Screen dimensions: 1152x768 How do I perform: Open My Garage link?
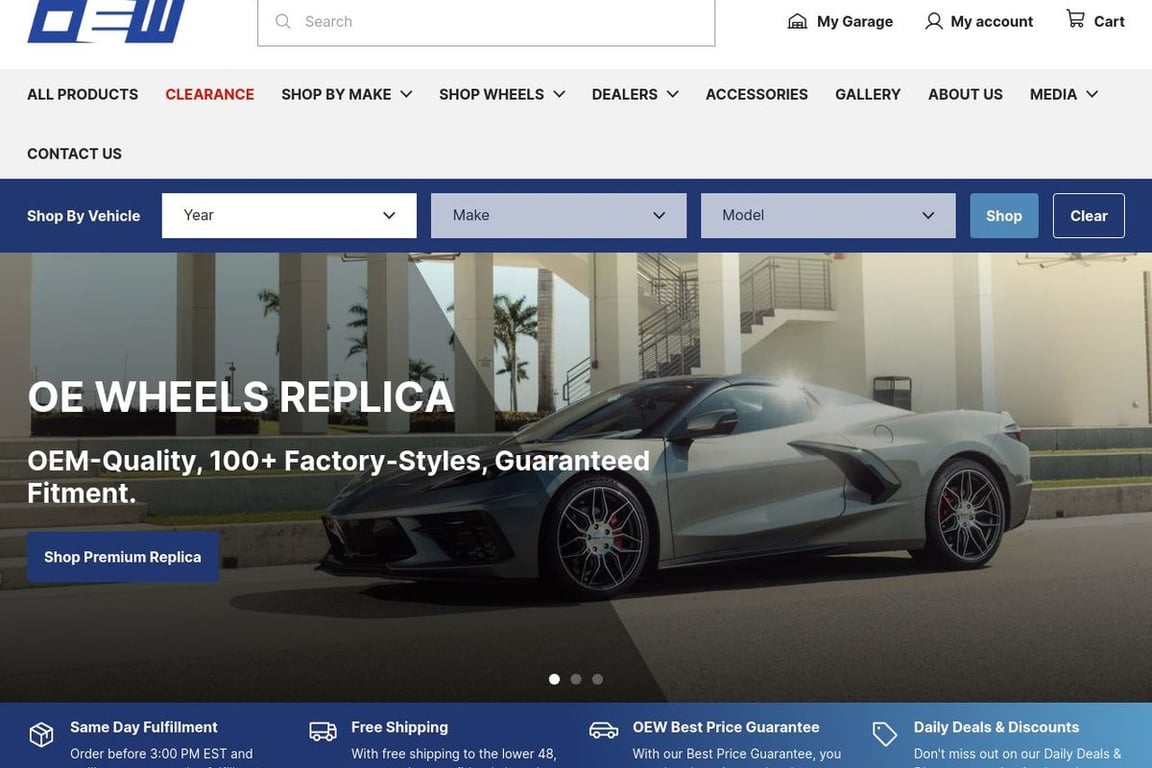pos(840,21)
